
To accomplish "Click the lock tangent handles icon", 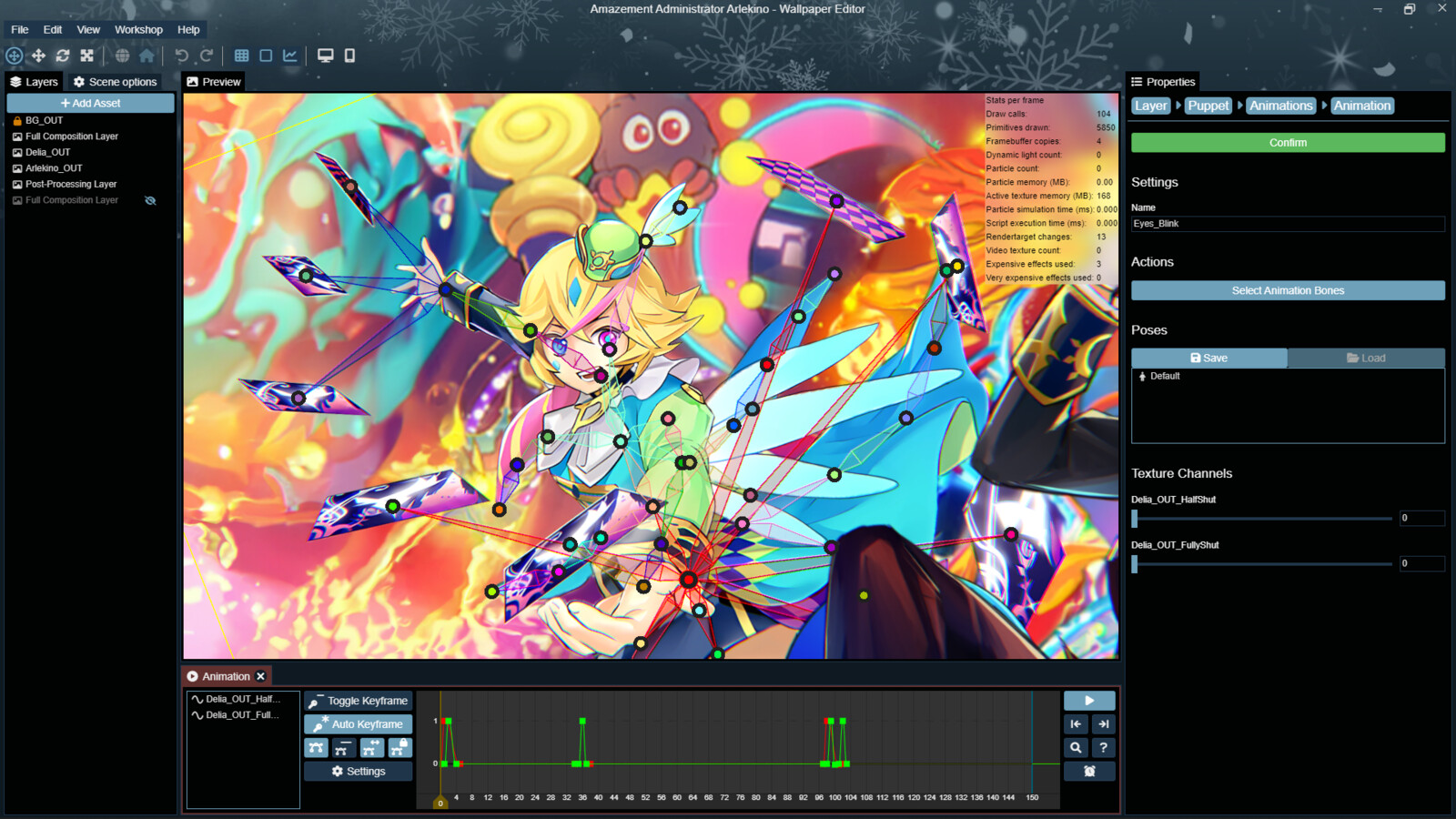I will (400, 748).
